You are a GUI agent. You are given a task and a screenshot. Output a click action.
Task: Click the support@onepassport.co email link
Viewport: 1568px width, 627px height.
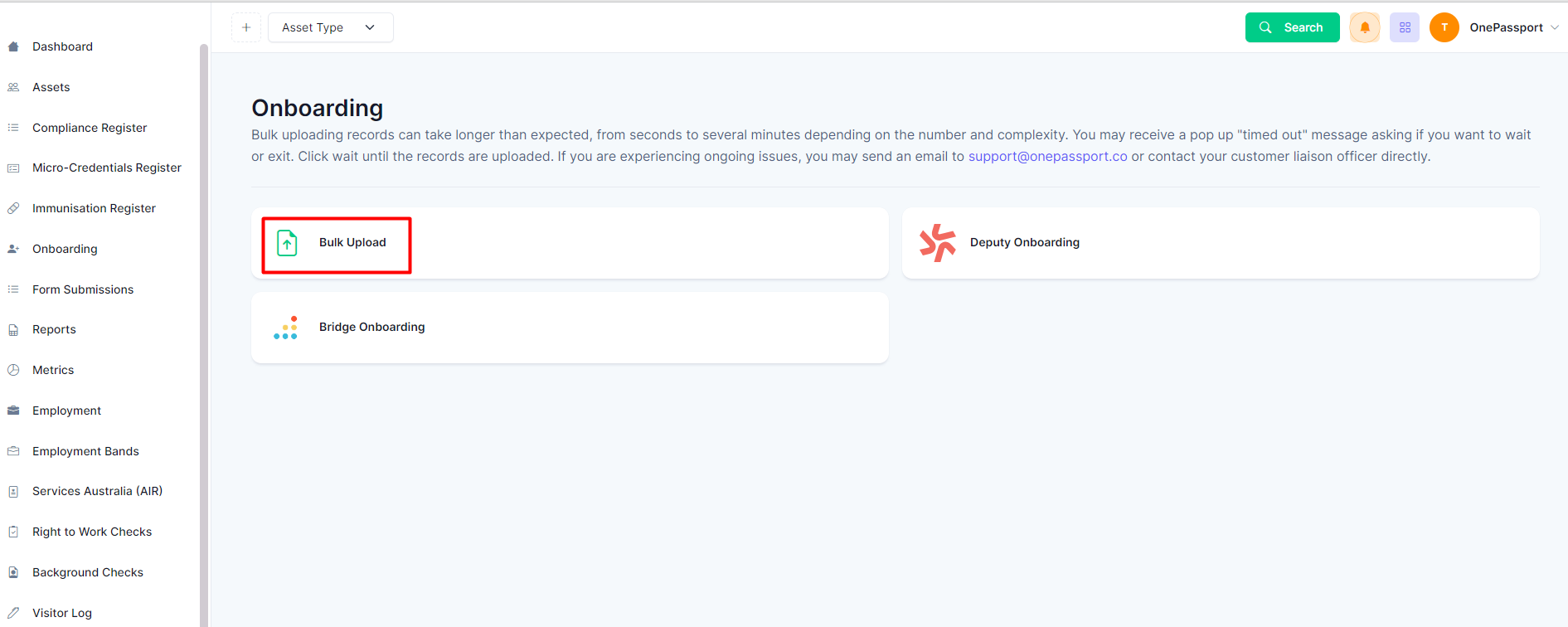(1047, 156)
